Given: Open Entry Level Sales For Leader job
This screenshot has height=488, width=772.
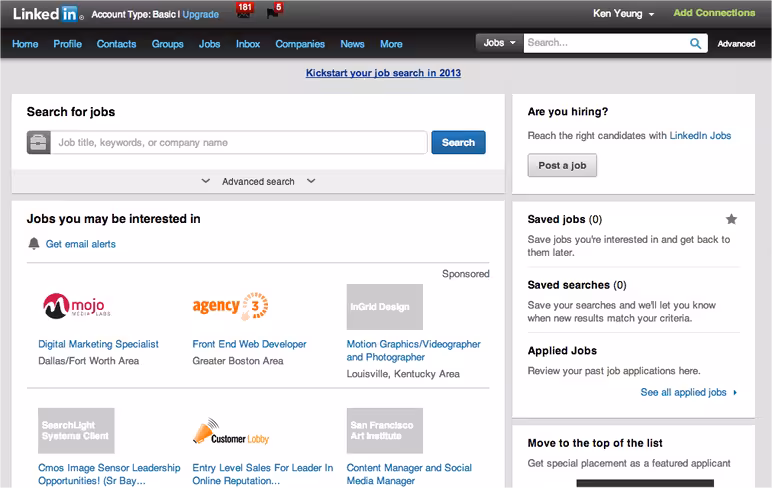Looking at the screenshot, I should tap(263, 474).
